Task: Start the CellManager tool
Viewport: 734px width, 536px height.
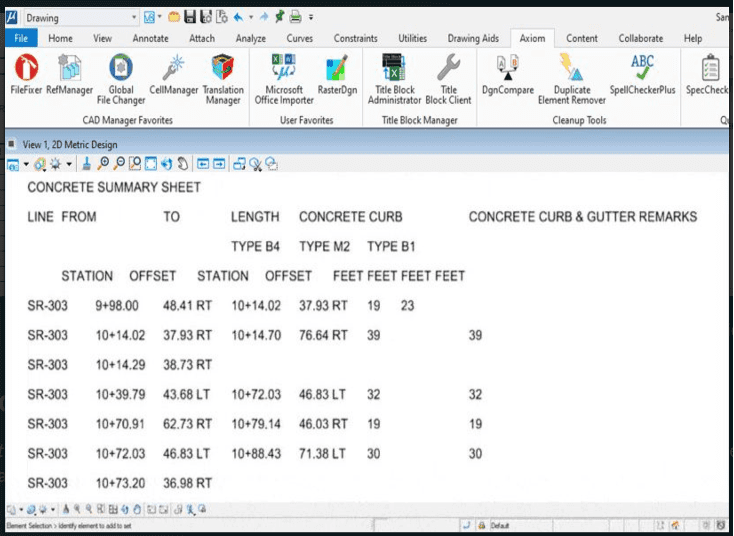Action: (173, 74)
